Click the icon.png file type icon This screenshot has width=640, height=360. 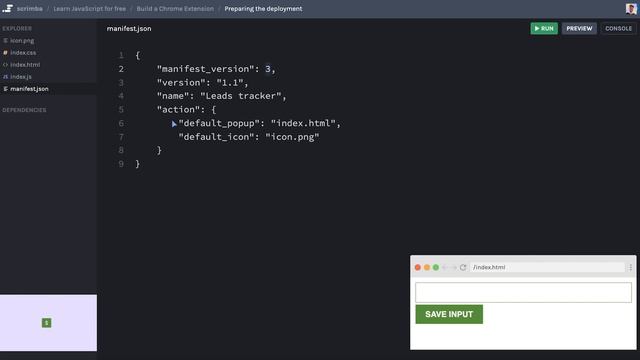click(x=5, y=40)
